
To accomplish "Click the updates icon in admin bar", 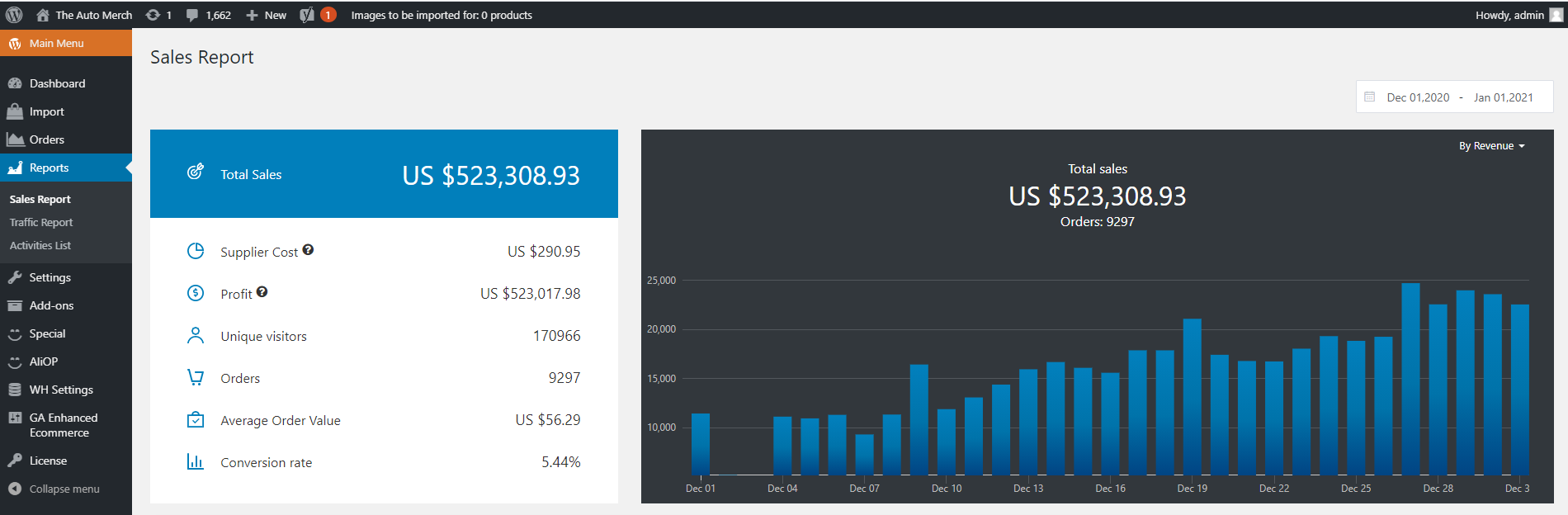I will [x=153, y=15].
